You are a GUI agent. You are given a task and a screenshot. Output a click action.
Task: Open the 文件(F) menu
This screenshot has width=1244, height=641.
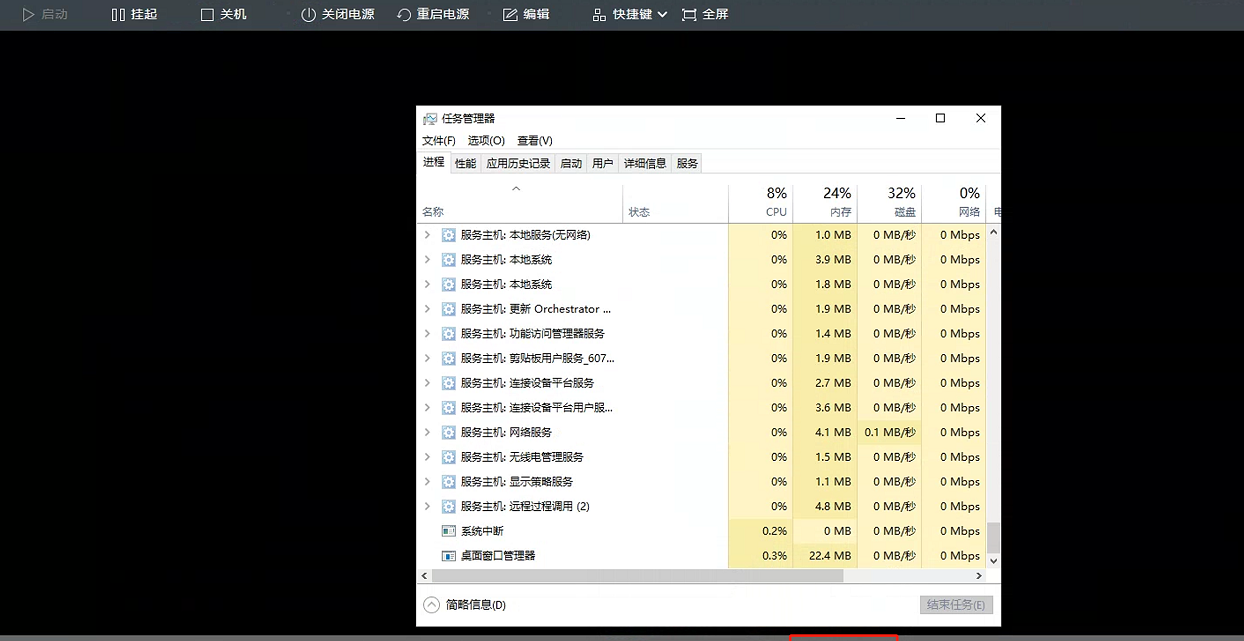click(x=438, y=141)
